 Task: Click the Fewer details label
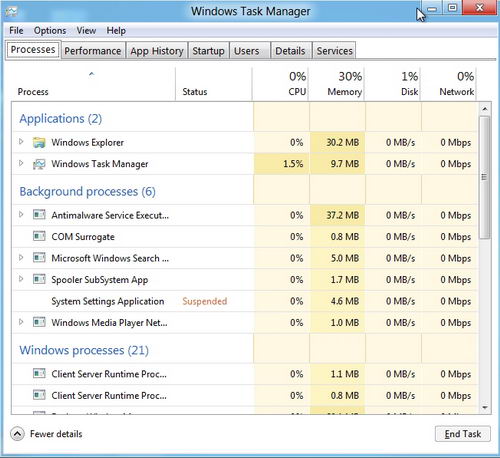(56, 434)
